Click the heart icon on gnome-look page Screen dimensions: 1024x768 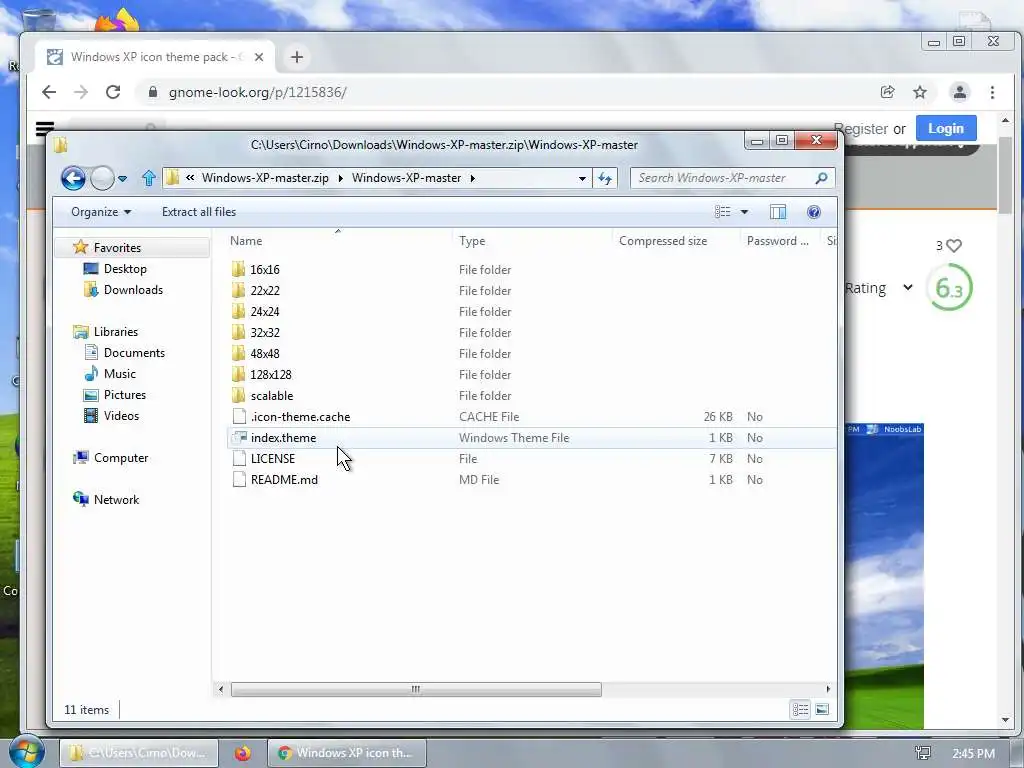coord(954,246)
